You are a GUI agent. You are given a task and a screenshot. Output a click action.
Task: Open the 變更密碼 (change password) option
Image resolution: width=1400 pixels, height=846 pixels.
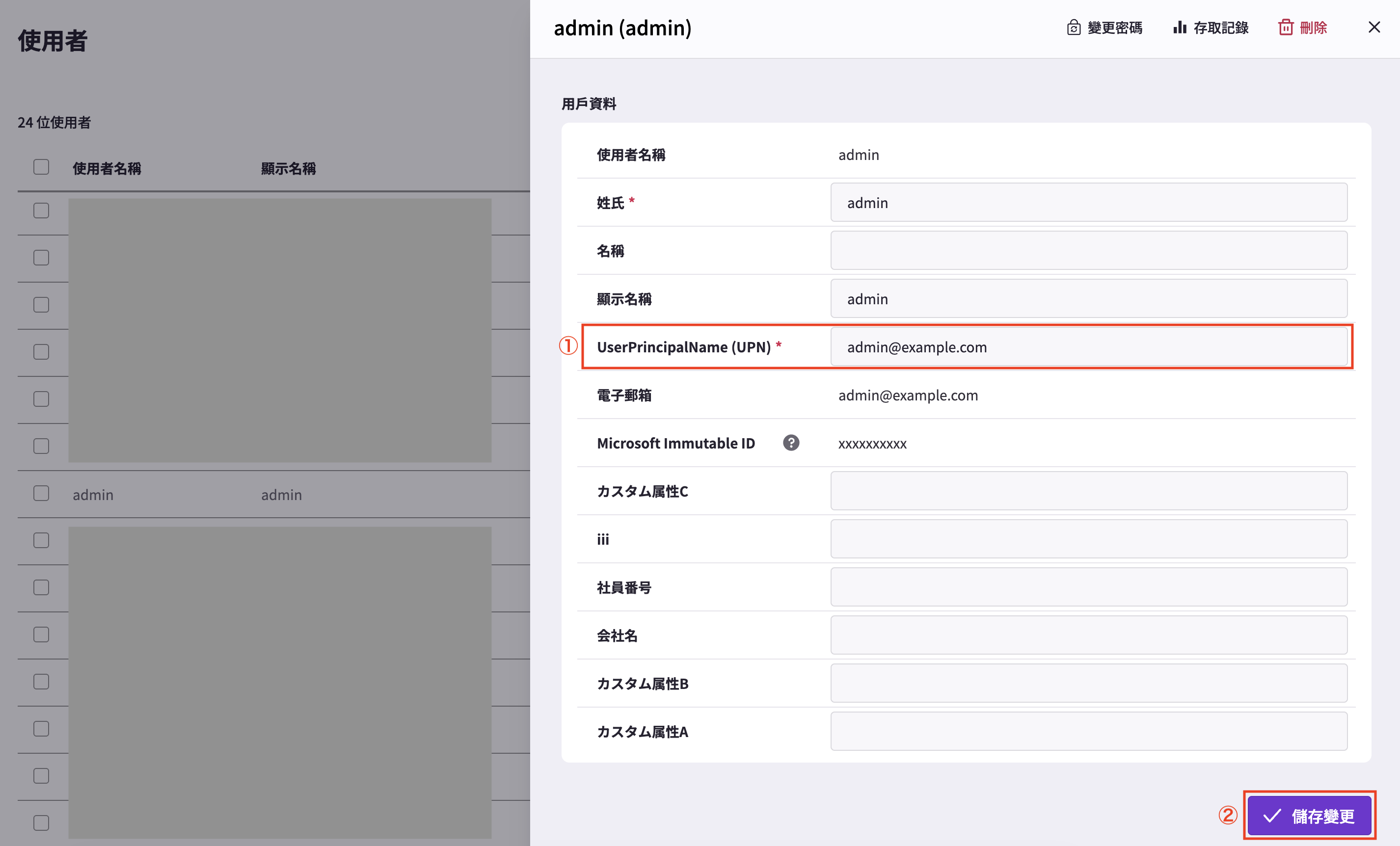(x=1104, y=27)
